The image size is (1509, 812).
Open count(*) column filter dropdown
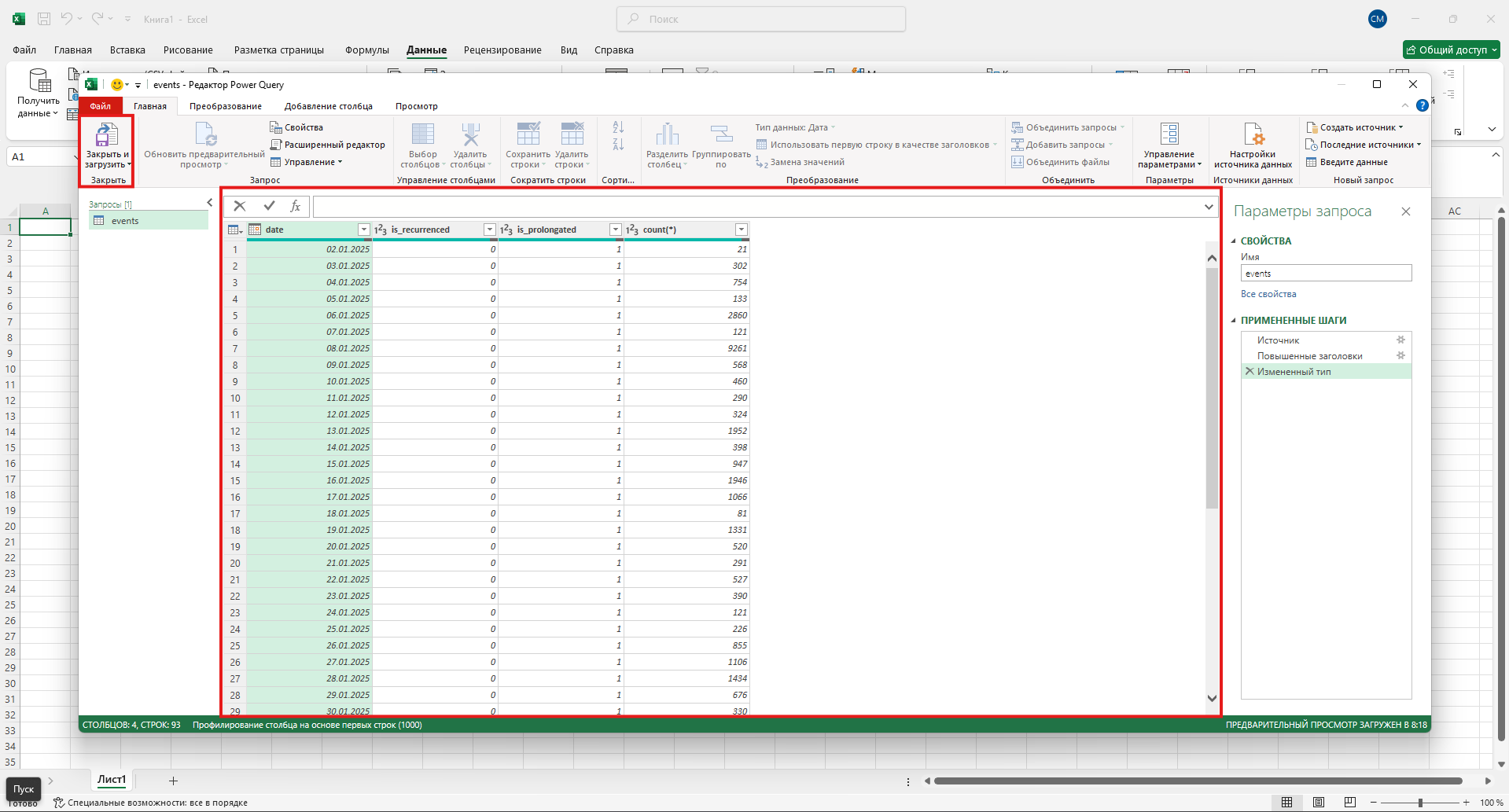[741, 230]
